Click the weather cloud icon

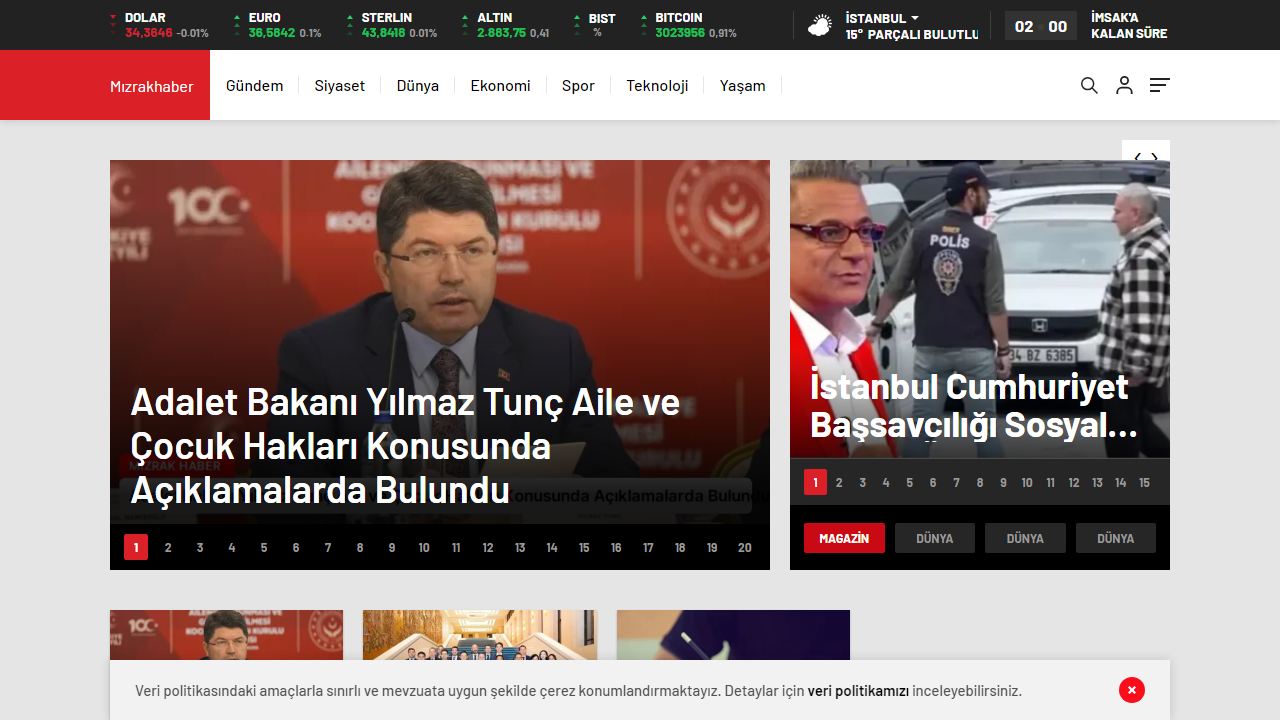point(820,26)
